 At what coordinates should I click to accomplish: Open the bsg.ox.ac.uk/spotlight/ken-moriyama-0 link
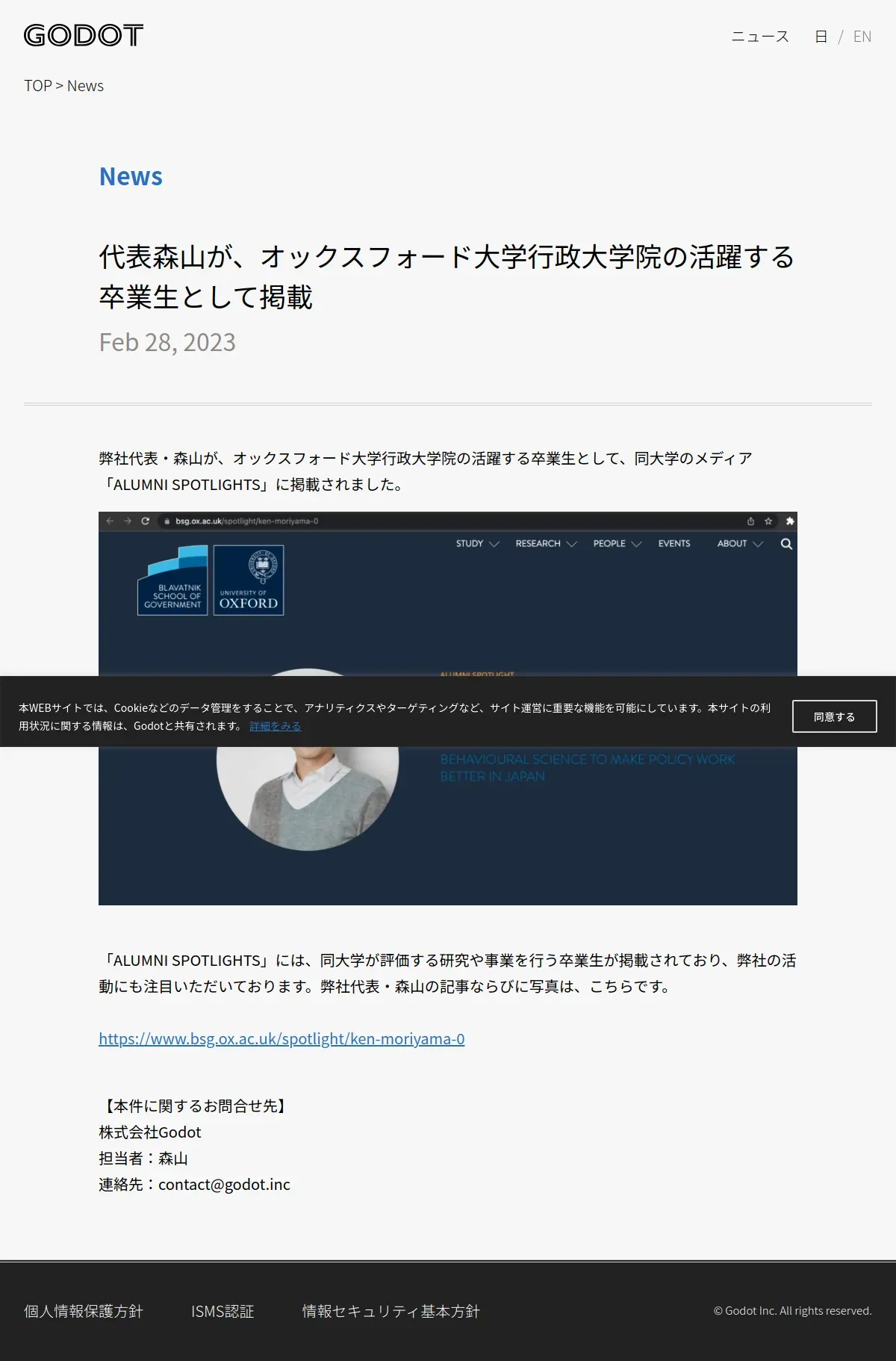click(x=281, y=1039)
